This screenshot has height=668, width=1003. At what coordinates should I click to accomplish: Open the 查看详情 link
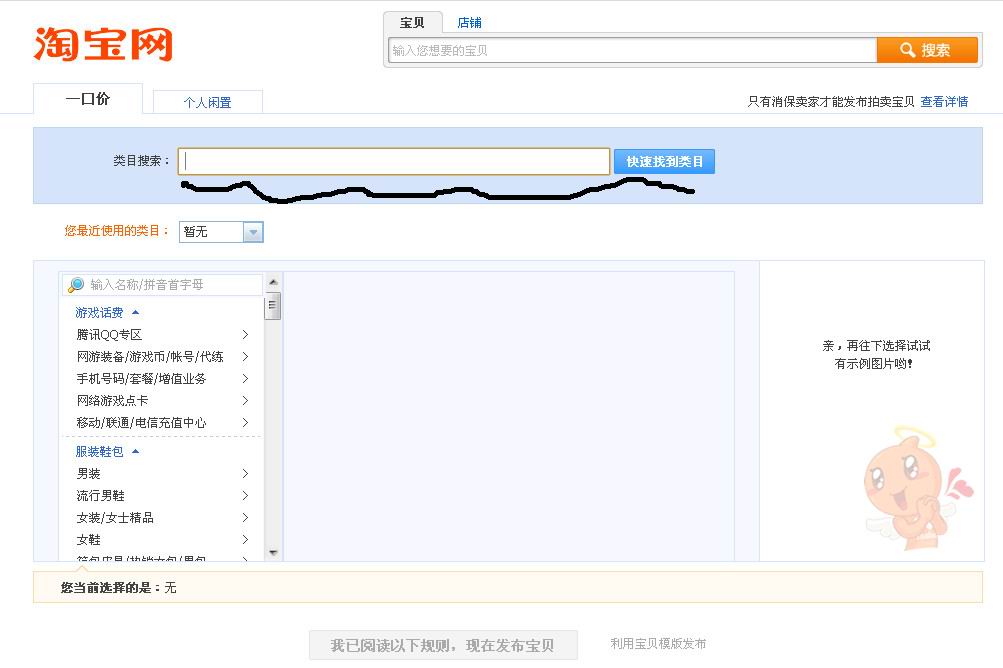[944, 102]
